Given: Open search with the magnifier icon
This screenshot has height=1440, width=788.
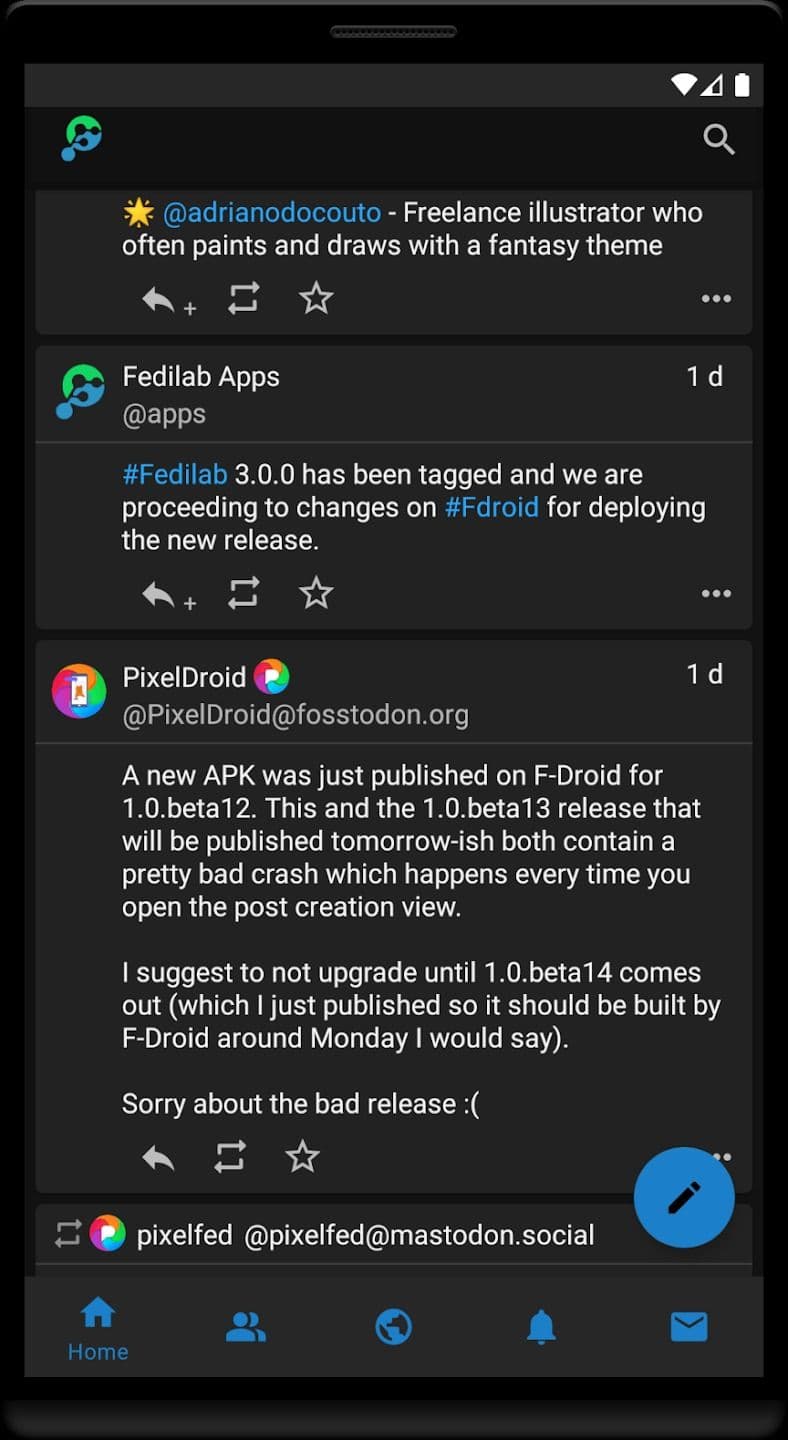Looking at the screenshot, I should [719, 139].
